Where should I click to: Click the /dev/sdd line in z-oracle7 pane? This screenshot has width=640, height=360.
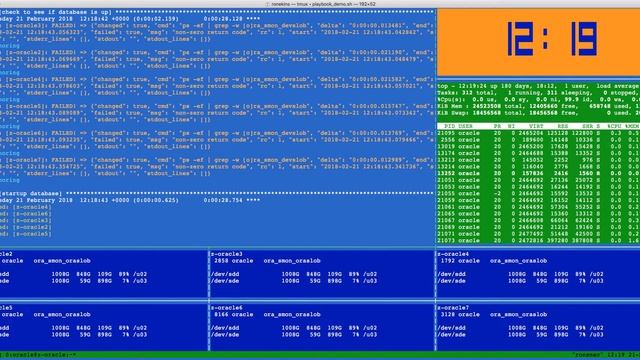520,328
